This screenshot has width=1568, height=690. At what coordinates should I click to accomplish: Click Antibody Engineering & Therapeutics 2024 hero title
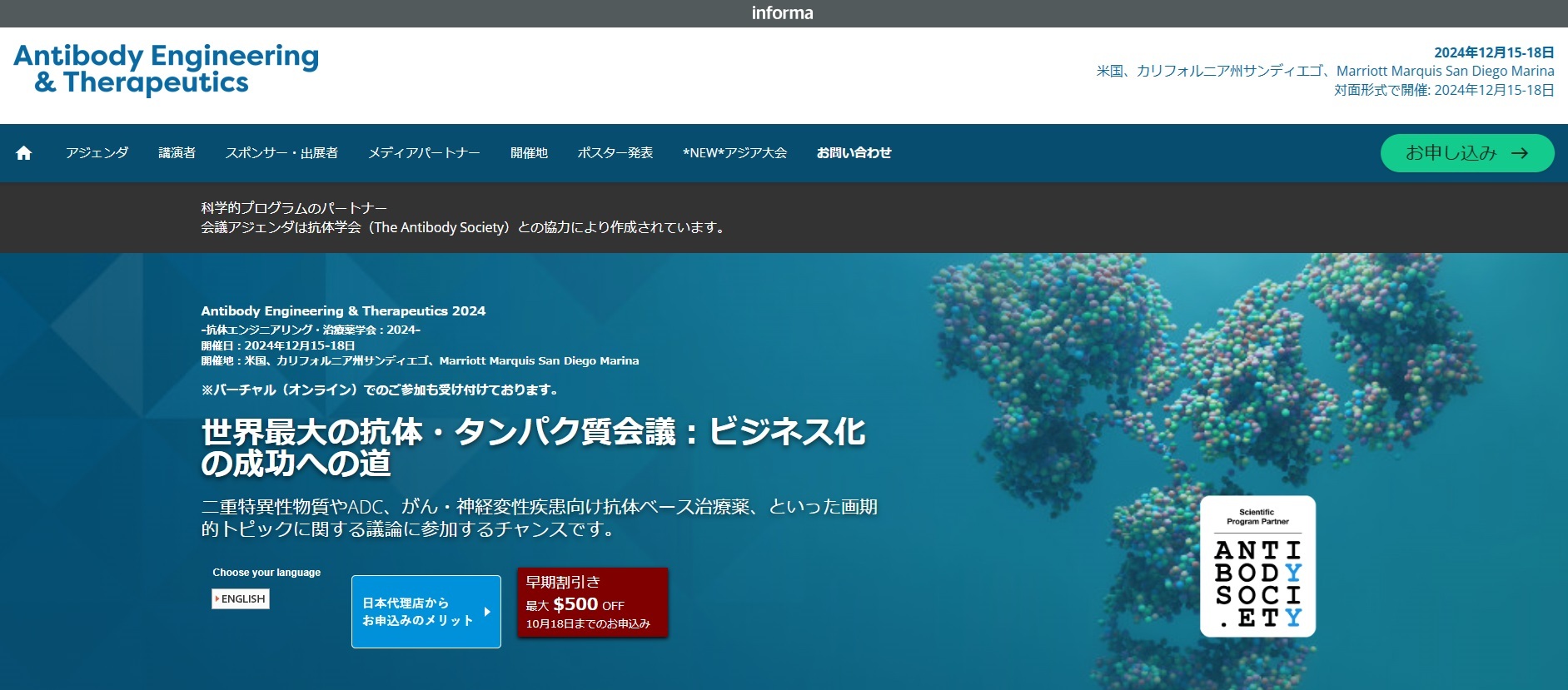(x=343, y=311)
